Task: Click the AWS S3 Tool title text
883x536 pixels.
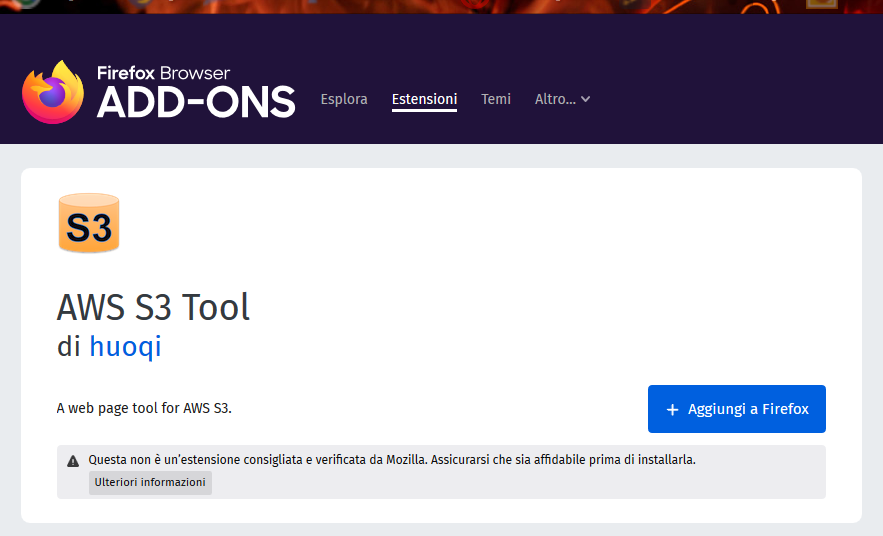Action: click(x=153, y=307)
